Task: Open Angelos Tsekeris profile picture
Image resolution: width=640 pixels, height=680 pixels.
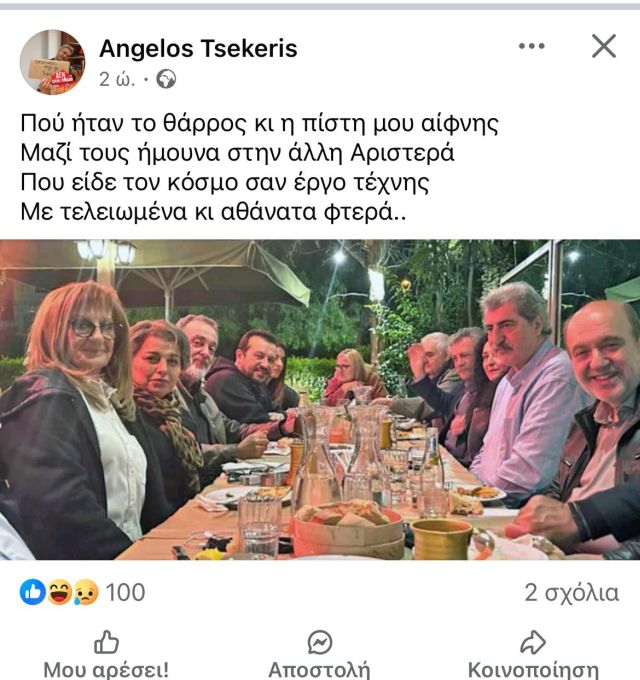Action: pos(52,62)
